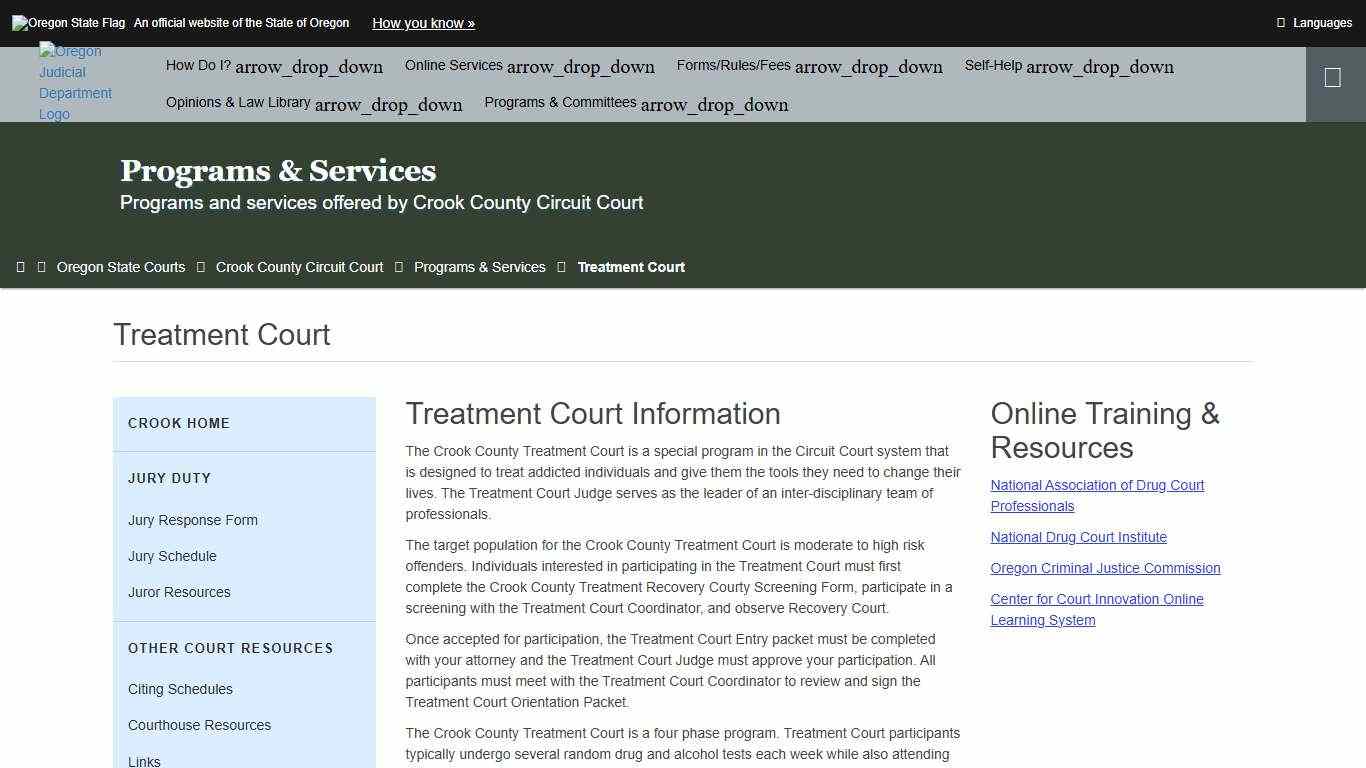The height and width of the screenshot is (768, 1366).
Task: Click the Oregon Judicial Department logo
Action: click(75, 82)
